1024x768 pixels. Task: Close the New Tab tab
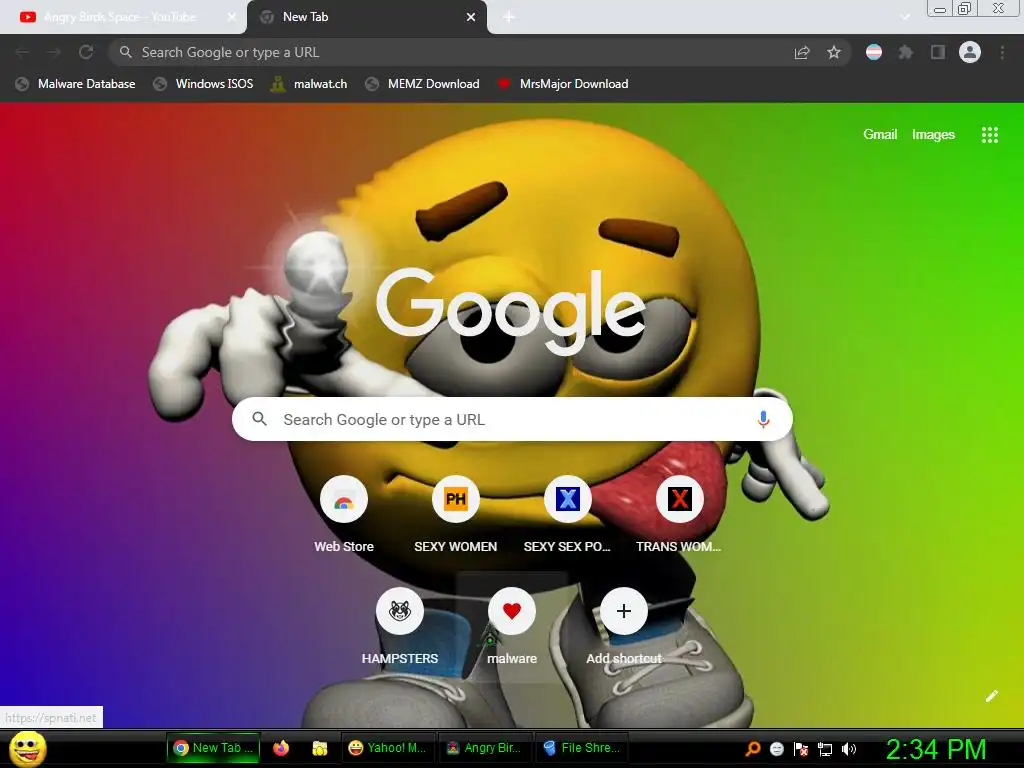[471, 17]
